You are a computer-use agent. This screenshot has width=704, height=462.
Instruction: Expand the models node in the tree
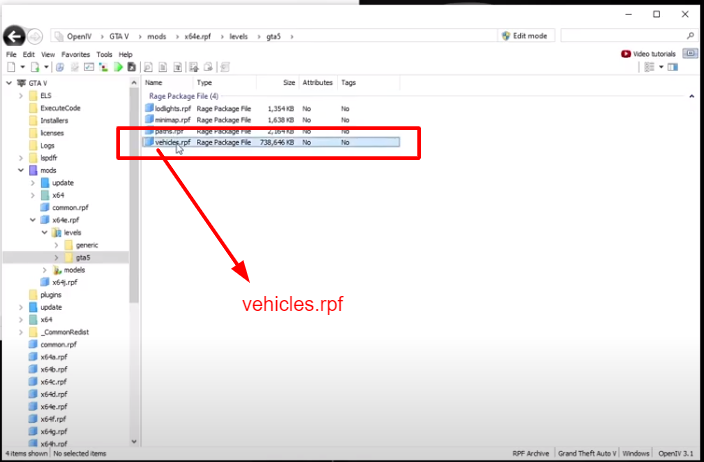pos(44,270)
